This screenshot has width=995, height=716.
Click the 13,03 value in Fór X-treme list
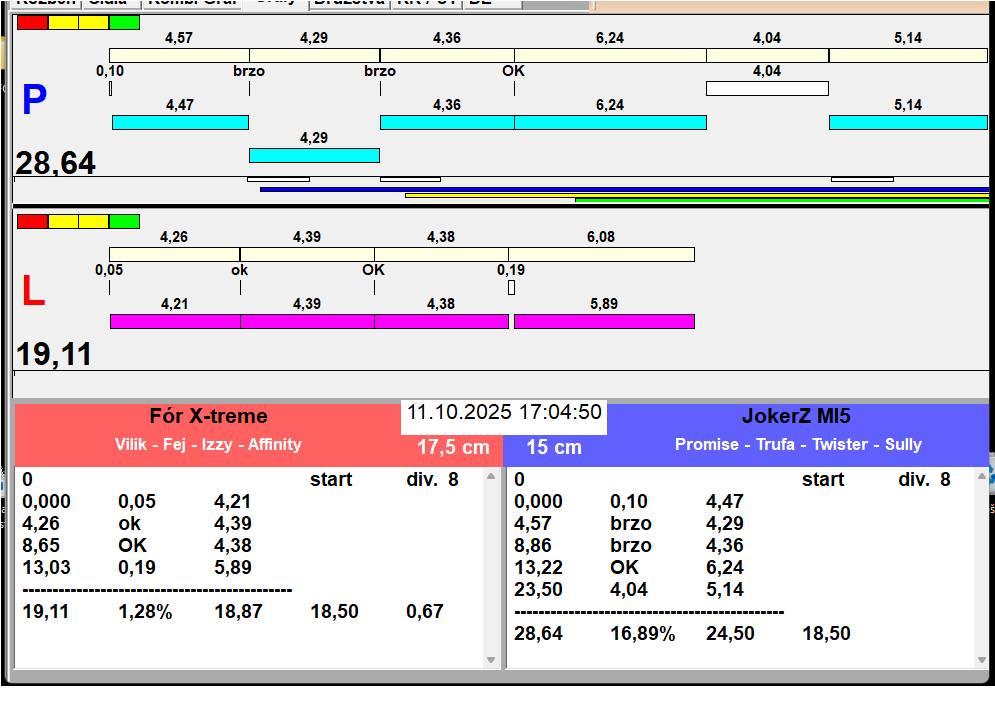(46, 567)
